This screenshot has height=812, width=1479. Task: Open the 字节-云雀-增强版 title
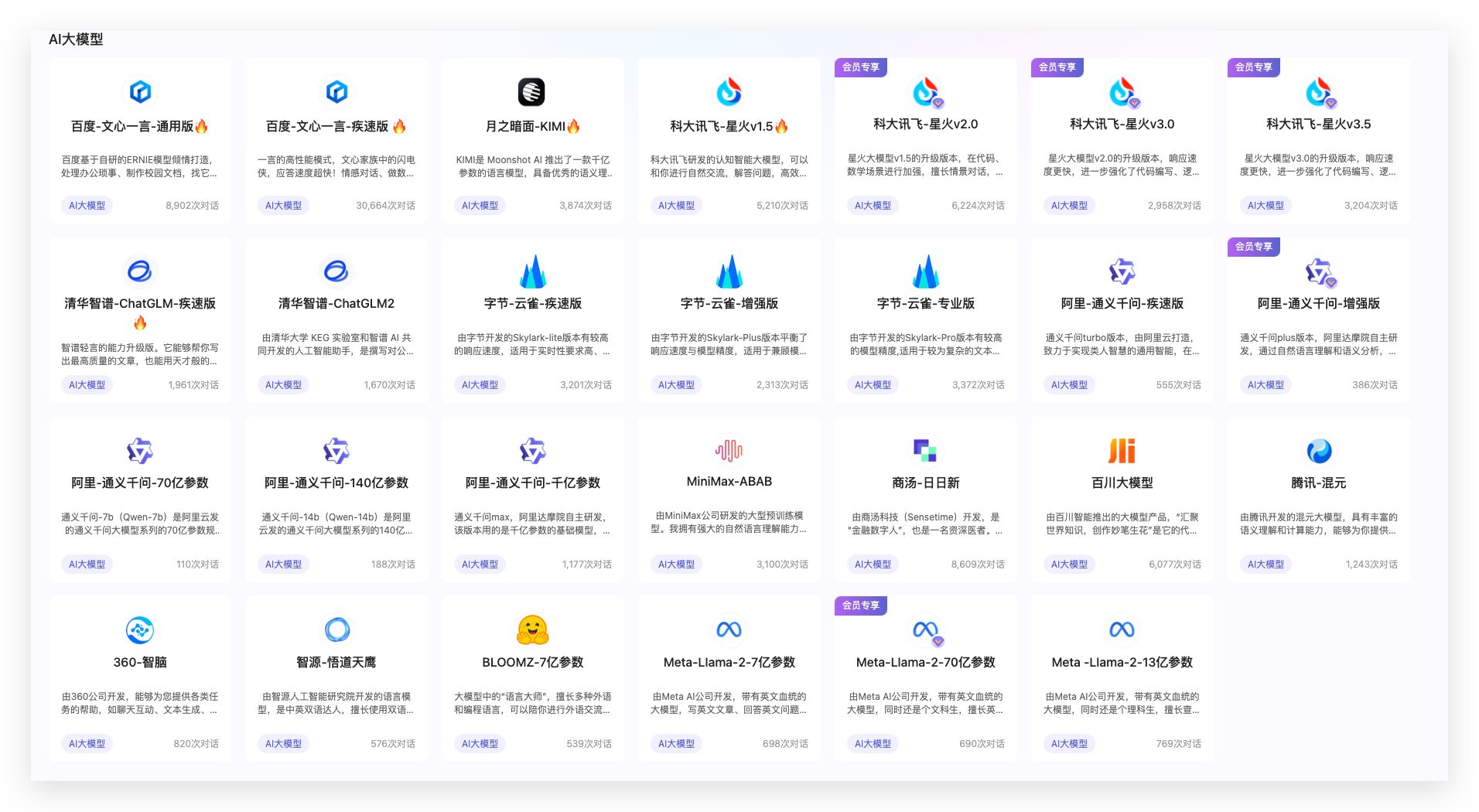729,303
